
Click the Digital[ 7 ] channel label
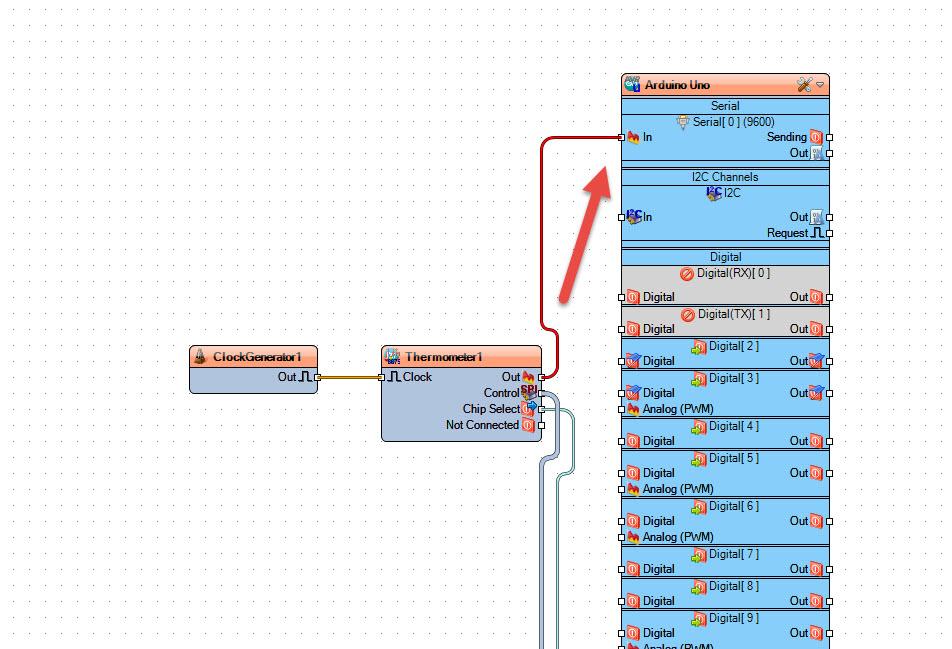pyautogui.click(x=733, y=554)
